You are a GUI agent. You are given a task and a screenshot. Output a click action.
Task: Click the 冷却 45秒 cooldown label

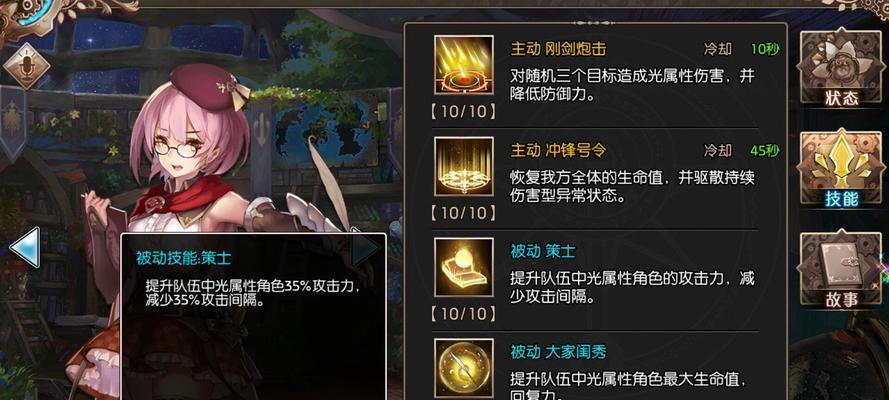[x=742, y=151]
